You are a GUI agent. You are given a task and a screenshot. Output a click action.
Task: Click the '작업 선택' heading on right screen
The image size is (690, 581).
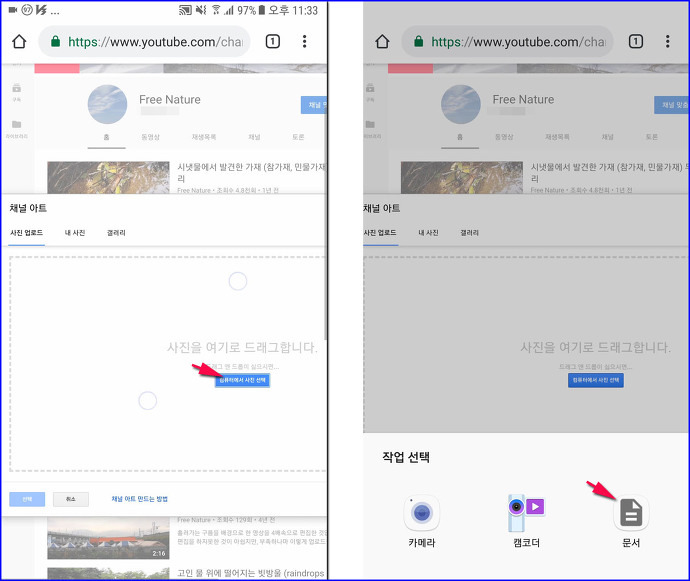click(x=406, y=457)
